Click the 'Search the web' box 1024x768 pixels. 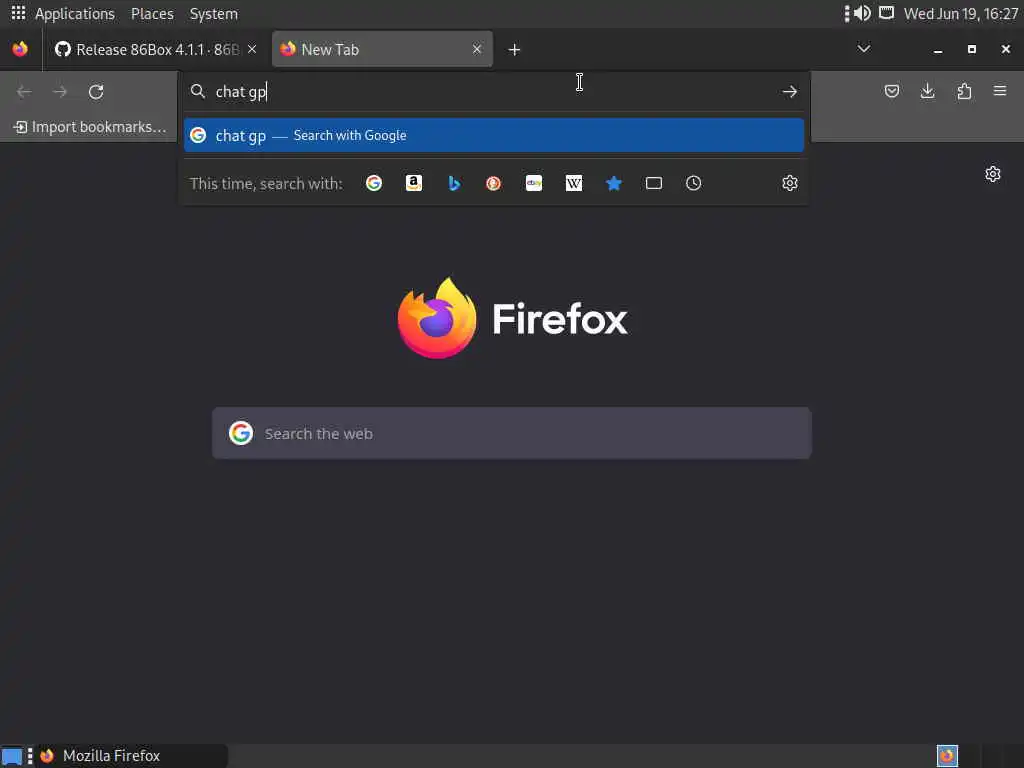512,434
